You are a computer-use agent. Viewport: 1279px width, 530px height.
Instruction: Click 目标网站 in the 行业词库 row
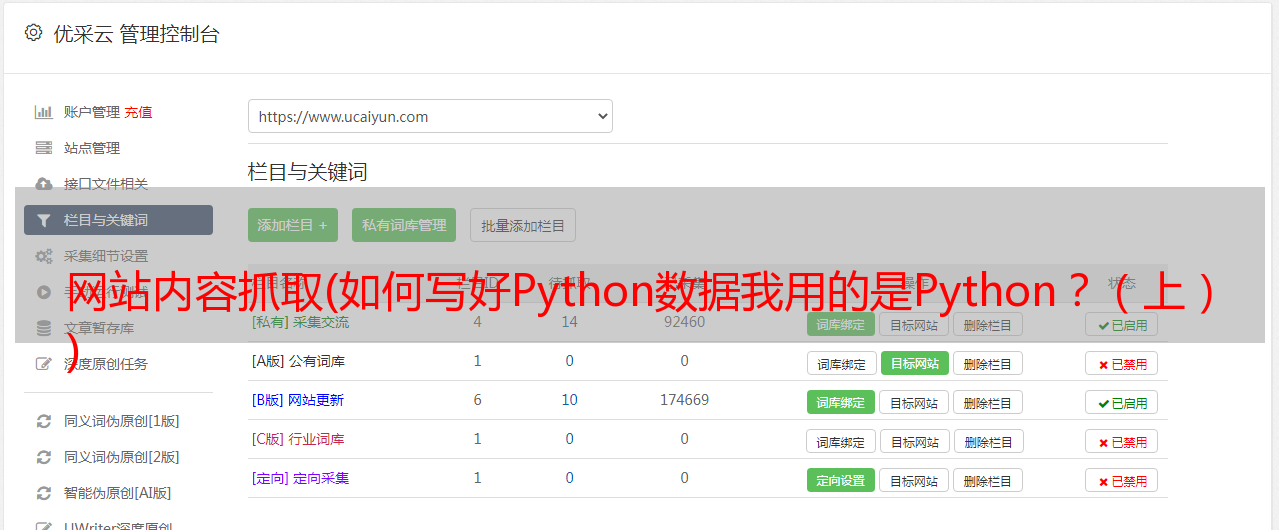914,441
